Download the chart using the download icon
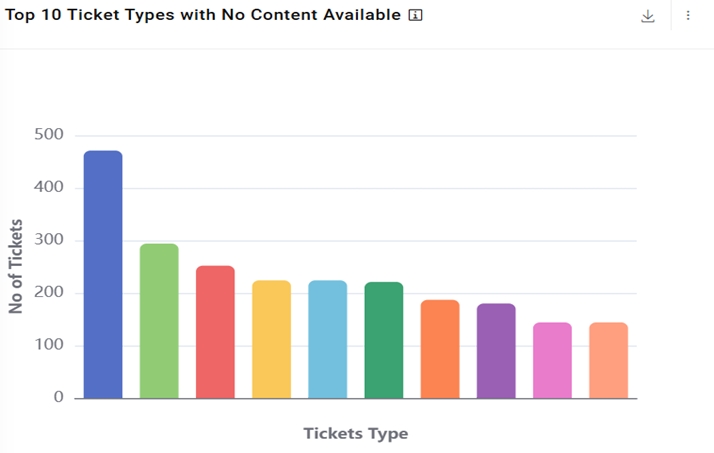 (x=648, y=16)
